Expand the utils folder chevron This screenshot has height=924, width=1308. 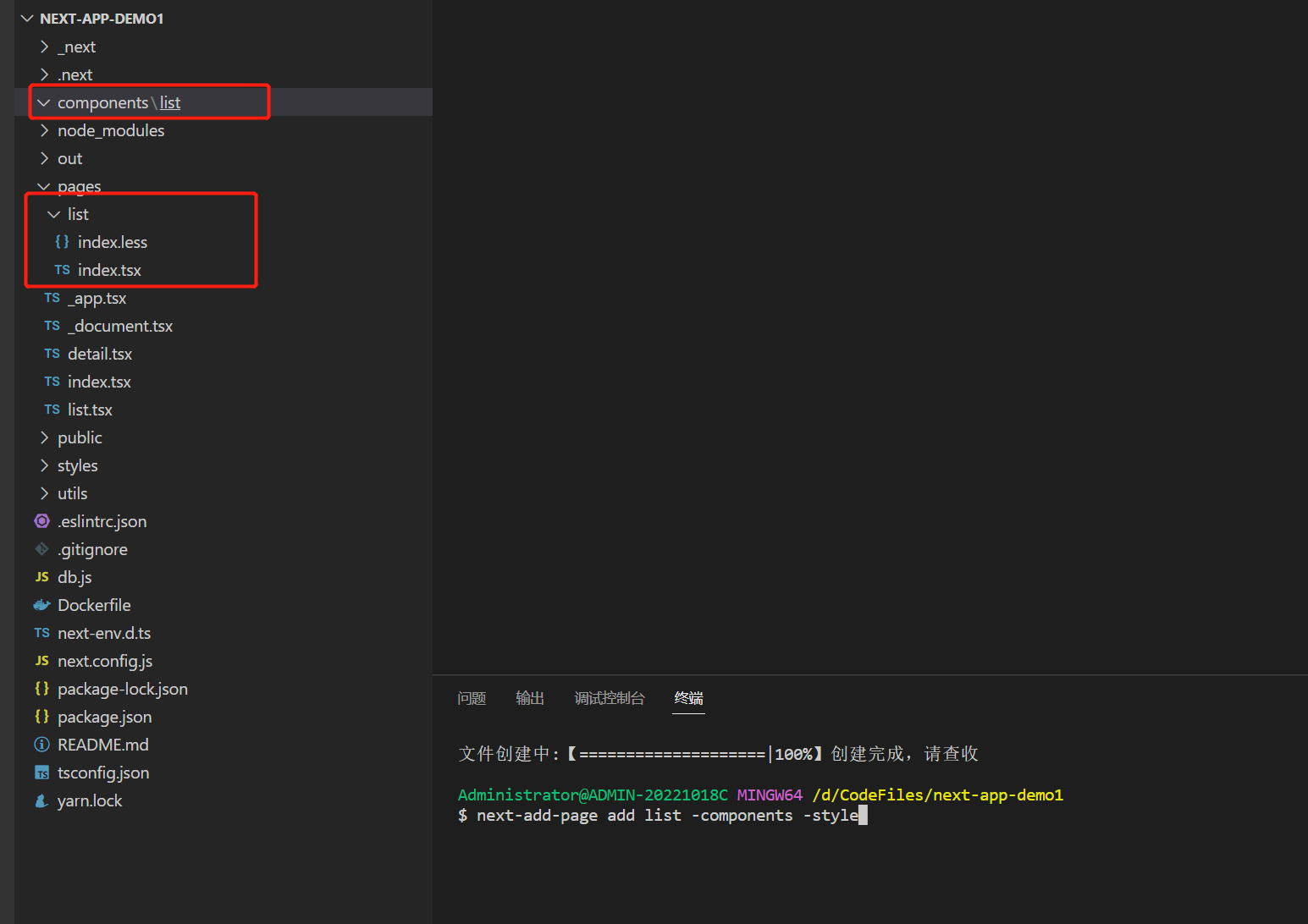pos(45,493)
